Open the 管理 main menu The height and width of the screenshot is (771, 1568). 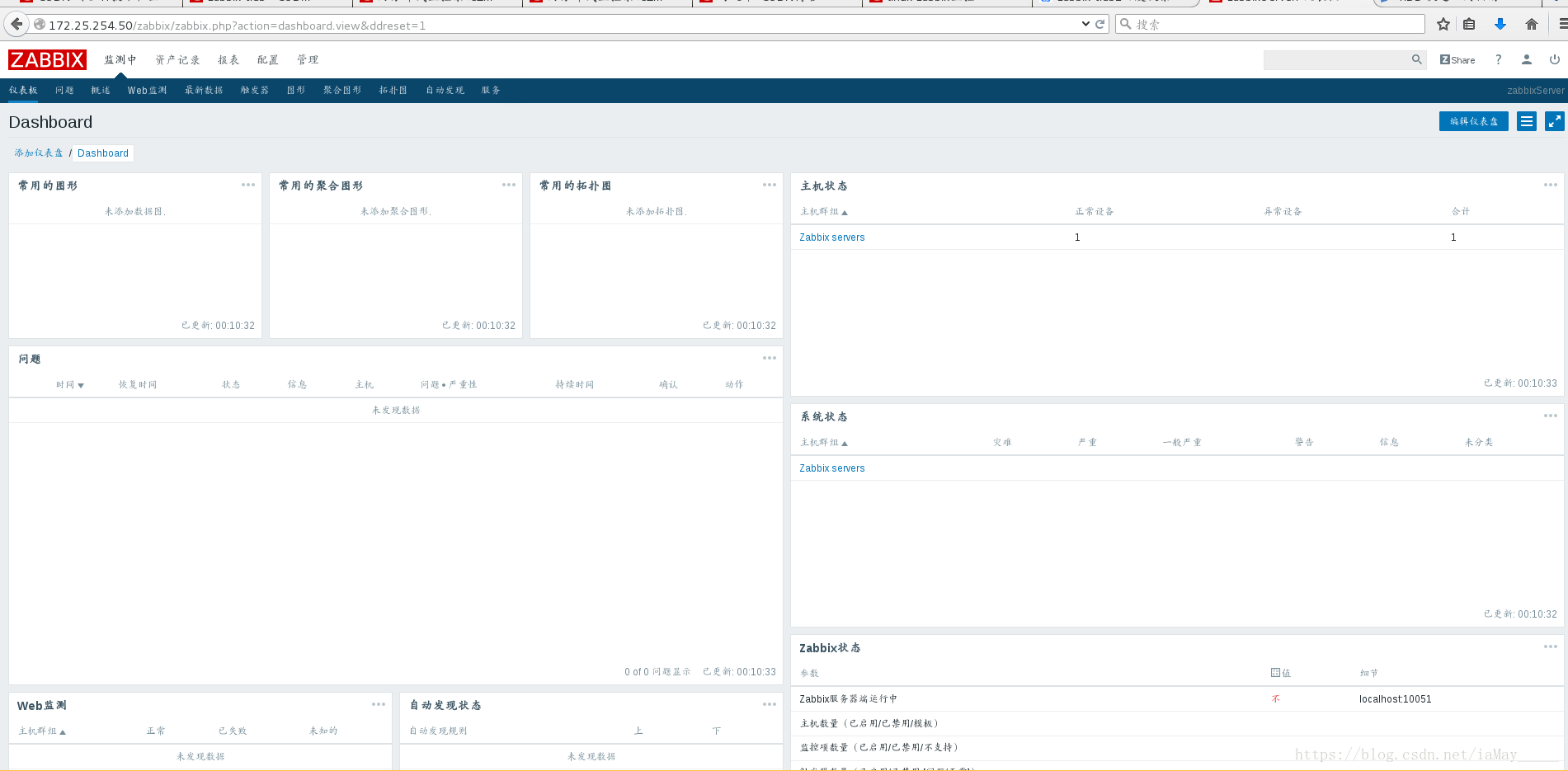click(308, 59)
